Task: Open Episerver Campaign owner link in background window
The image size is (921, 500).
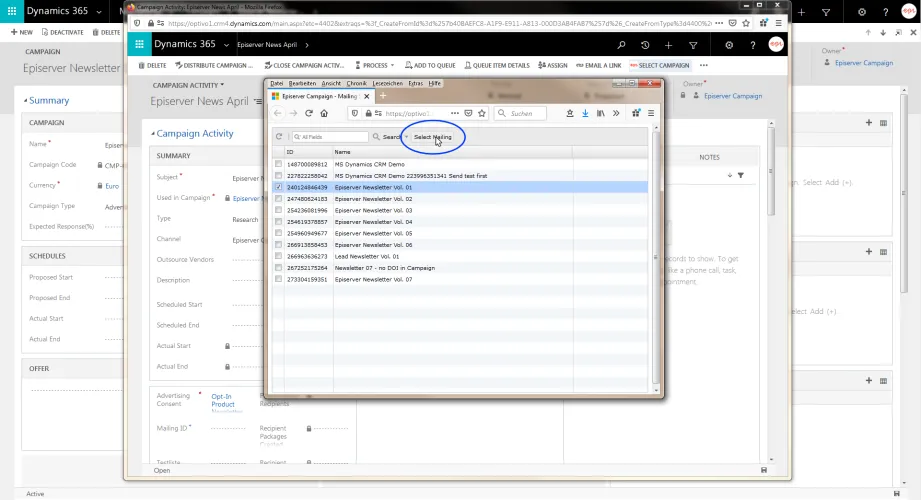Action: pyautogui.click(x=863, y=63)
